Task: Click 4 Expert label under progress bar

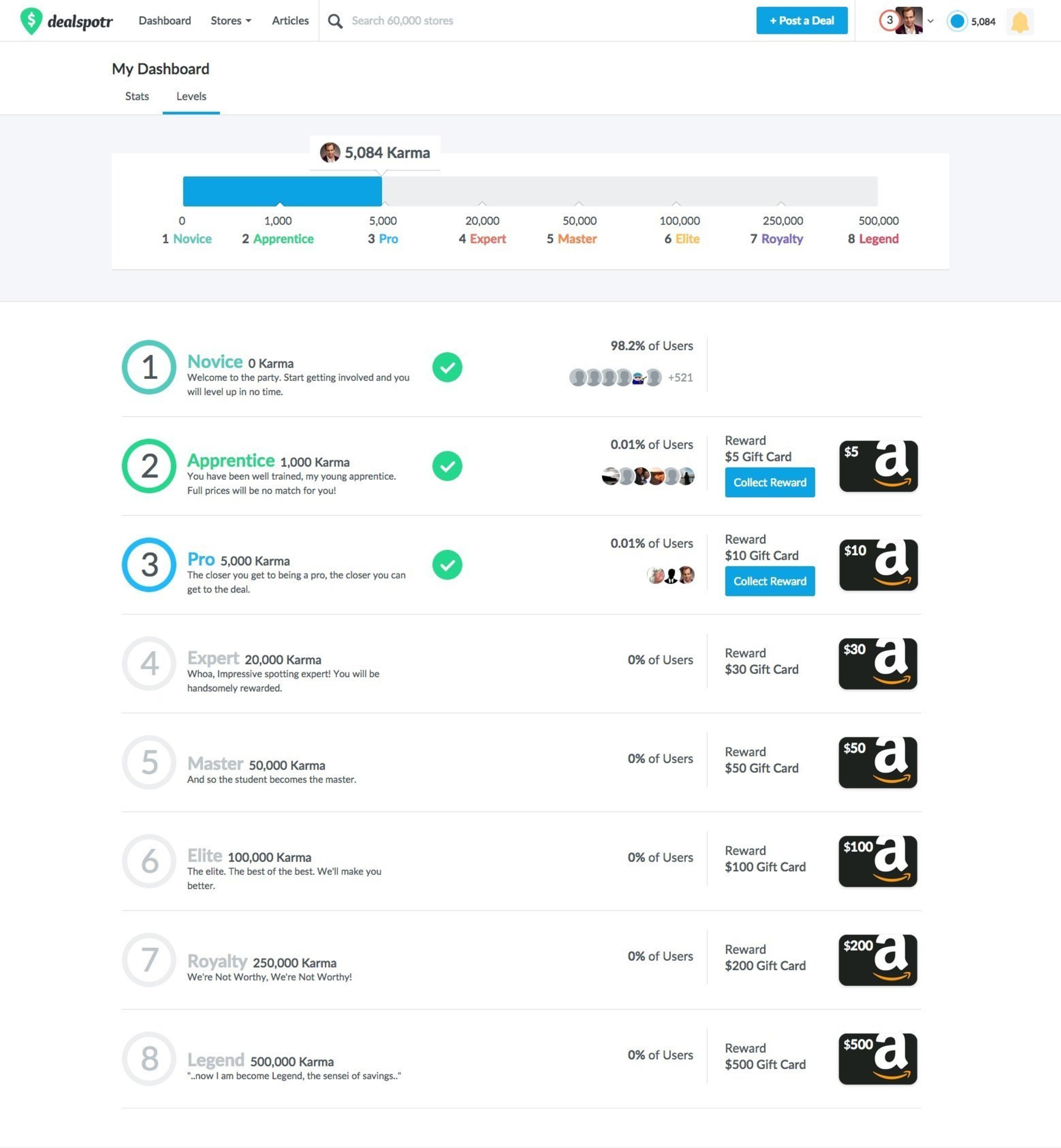Action: [x=482, y=239]
